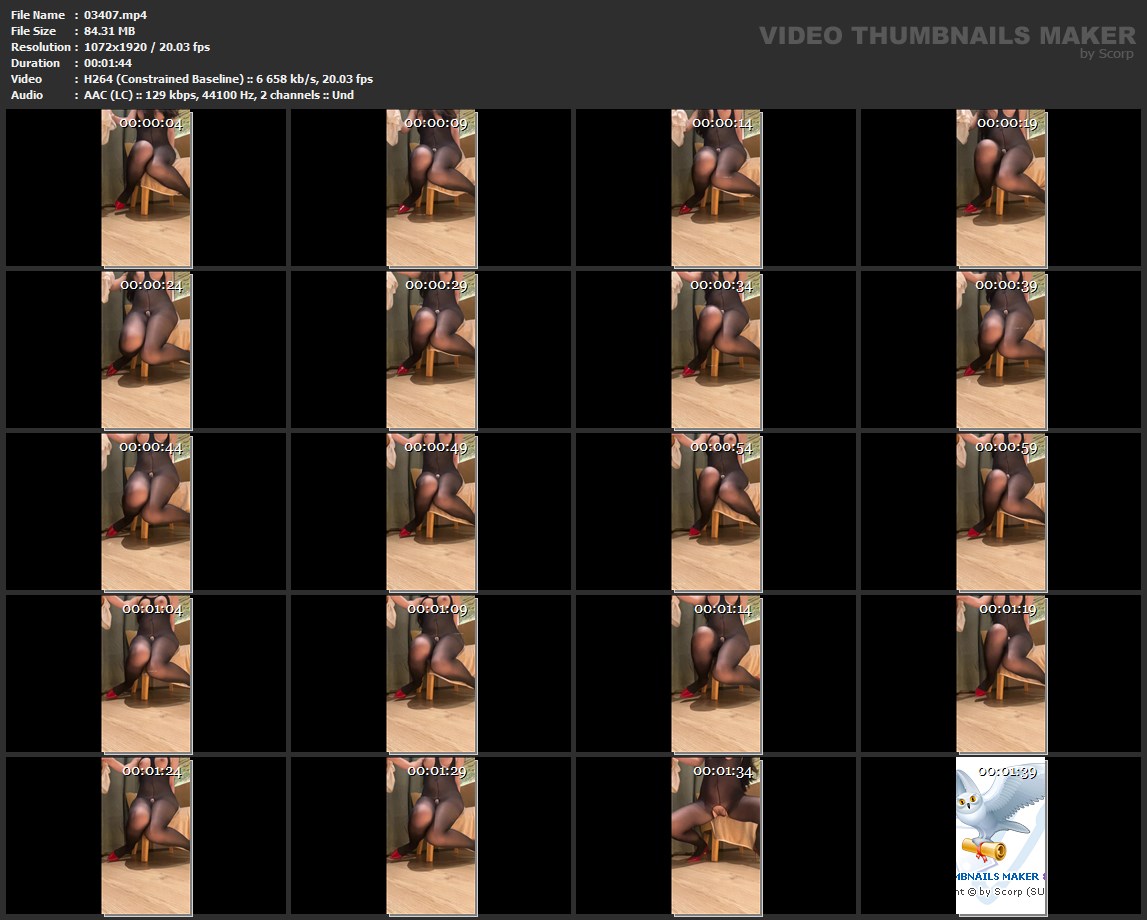Screen dimensions: 1147x920
Task: Click the "by Scorp" credit text
Action: pyautogui.click(x=1106, y=54)
